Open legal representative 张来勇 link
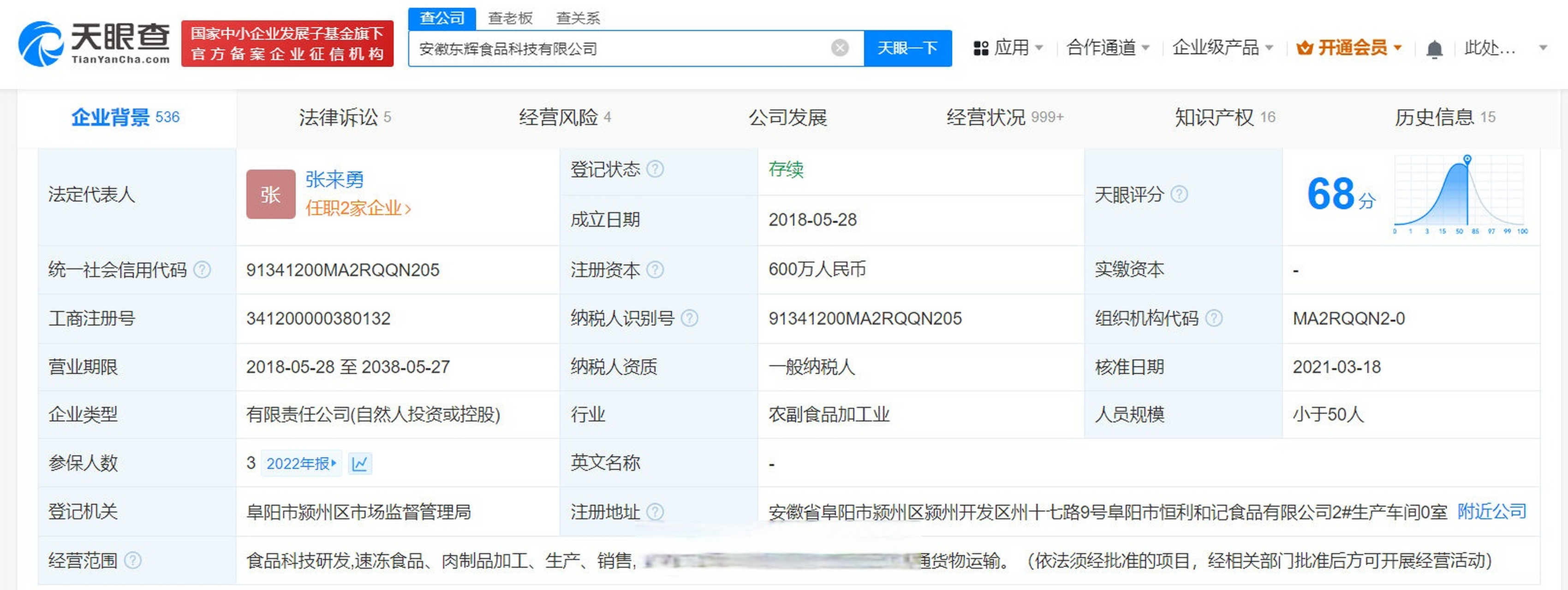 click(334, 179)
